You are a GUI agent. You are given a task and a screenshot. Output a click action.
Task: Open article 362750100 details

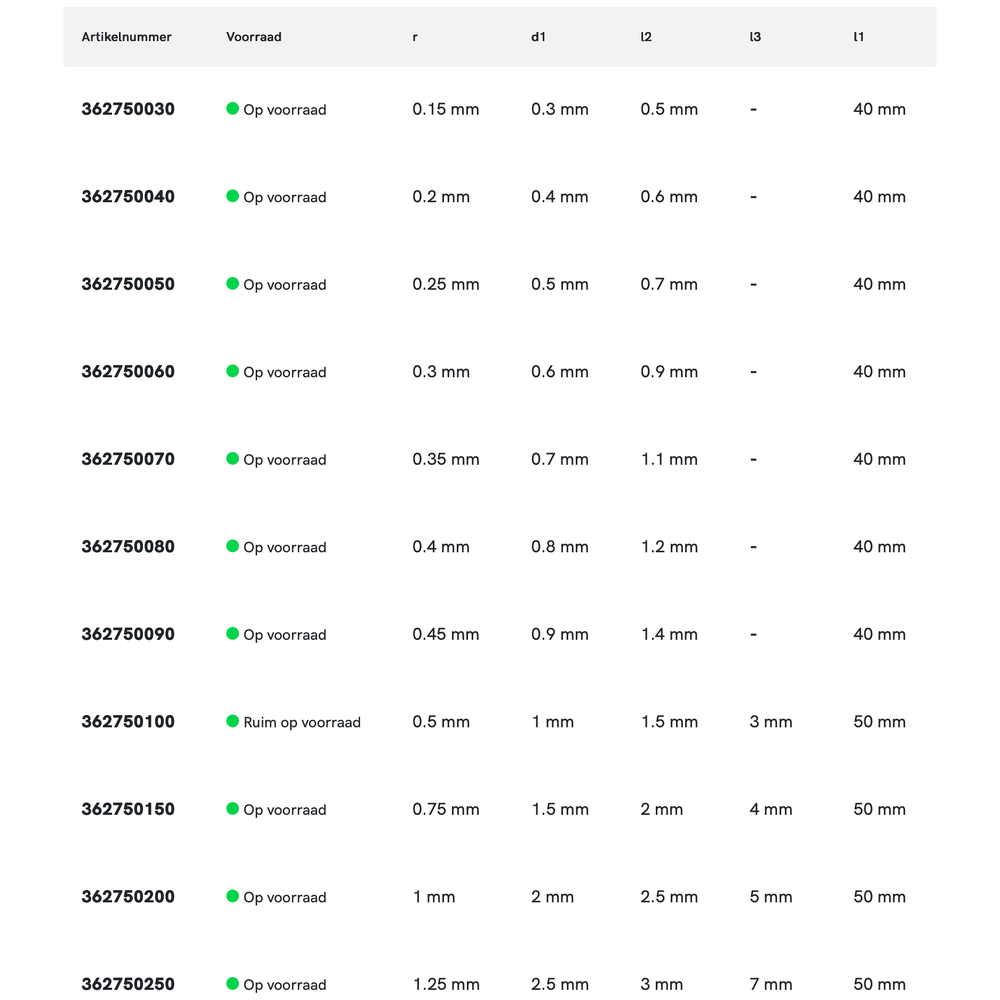pos(128,722)
